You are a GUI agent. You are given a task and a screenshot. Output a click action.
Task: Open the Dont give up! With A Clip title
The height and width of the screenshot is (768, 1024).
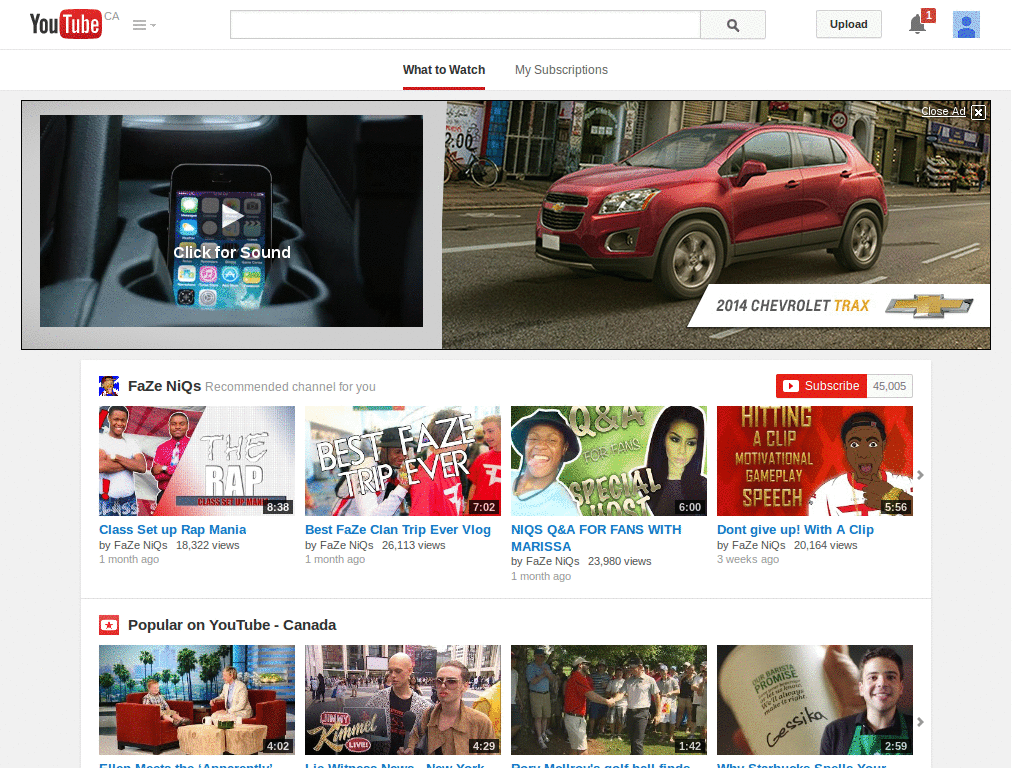(x=795, y=530)
